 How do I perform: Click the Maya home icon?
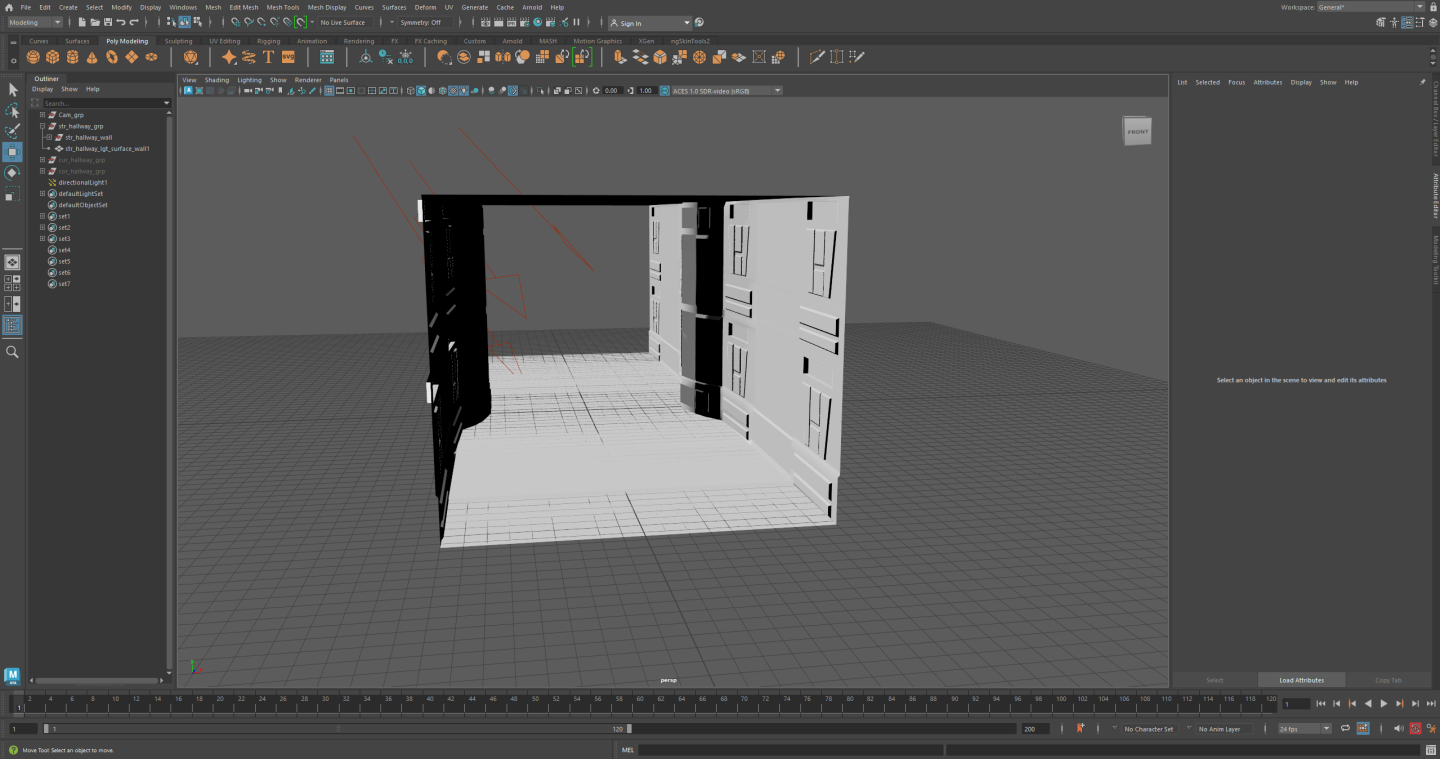[x=11, y=7]
